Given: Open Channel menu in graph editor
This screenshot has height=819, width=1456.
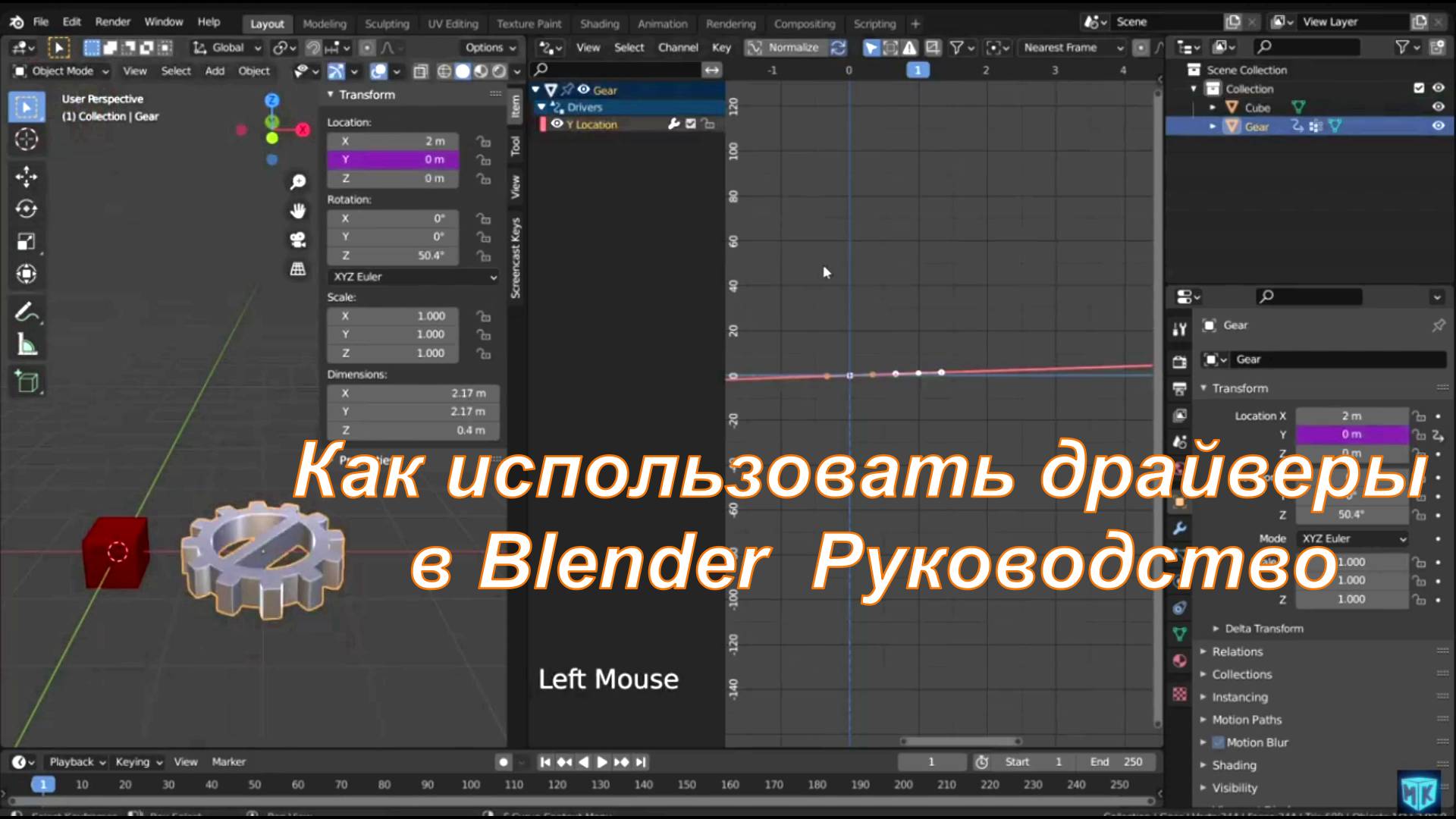Looking at the screenshot, I should point(678,48).
